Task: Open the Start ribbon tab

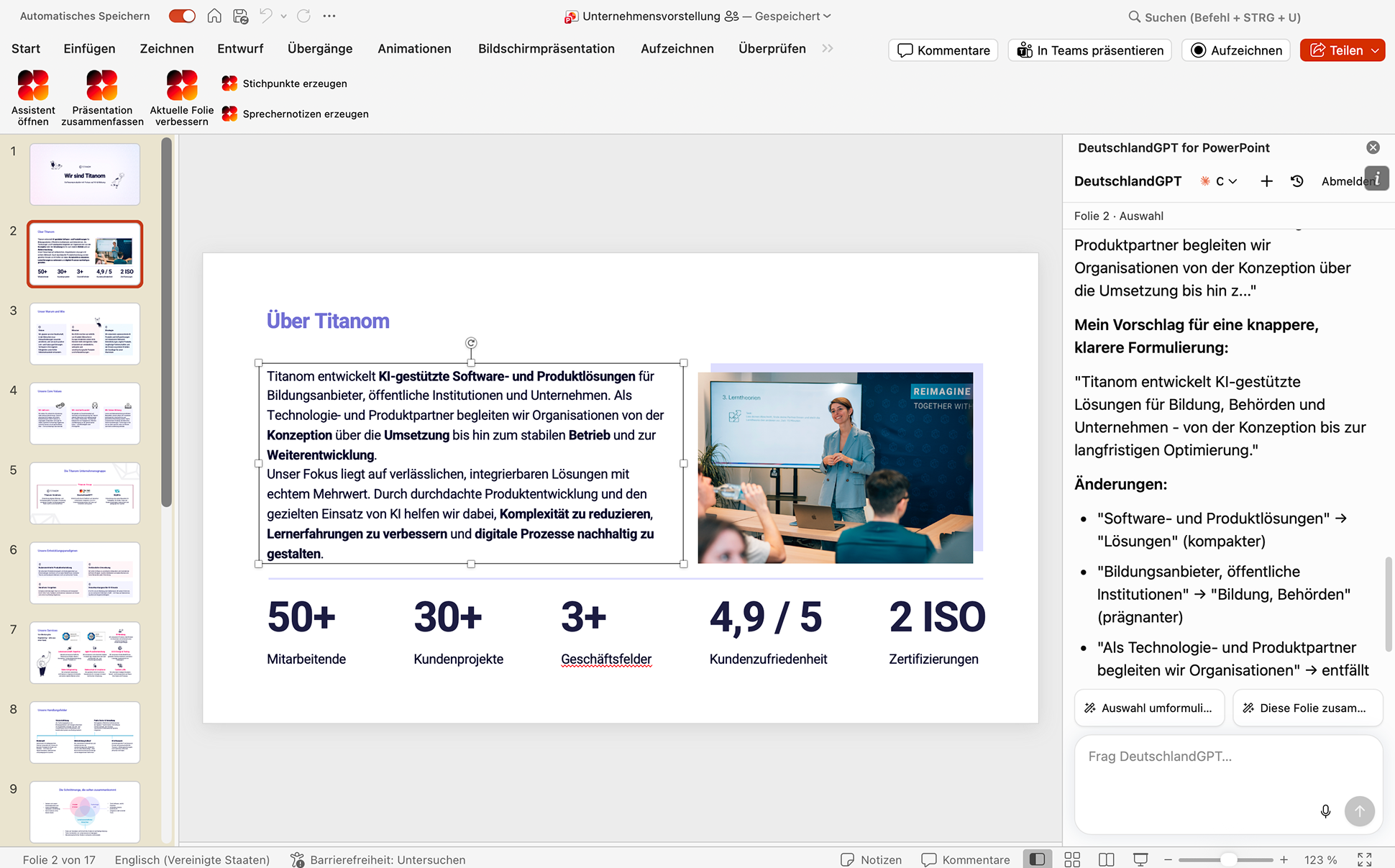Action: (26, 48)
